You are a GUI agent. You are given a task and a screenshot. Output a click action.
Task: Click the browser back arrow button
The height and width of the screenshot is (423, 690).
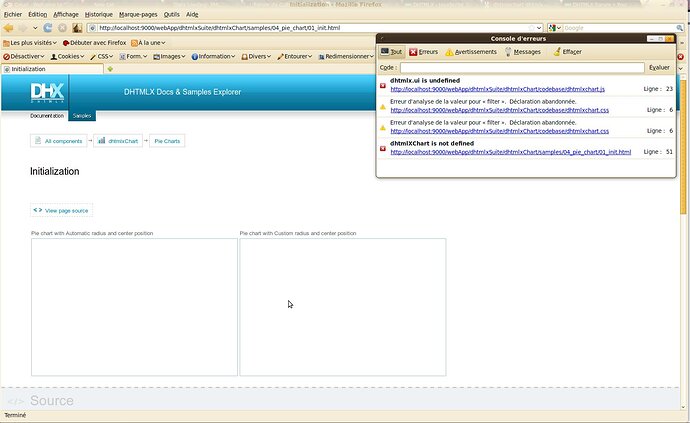[x=8, y=28]
